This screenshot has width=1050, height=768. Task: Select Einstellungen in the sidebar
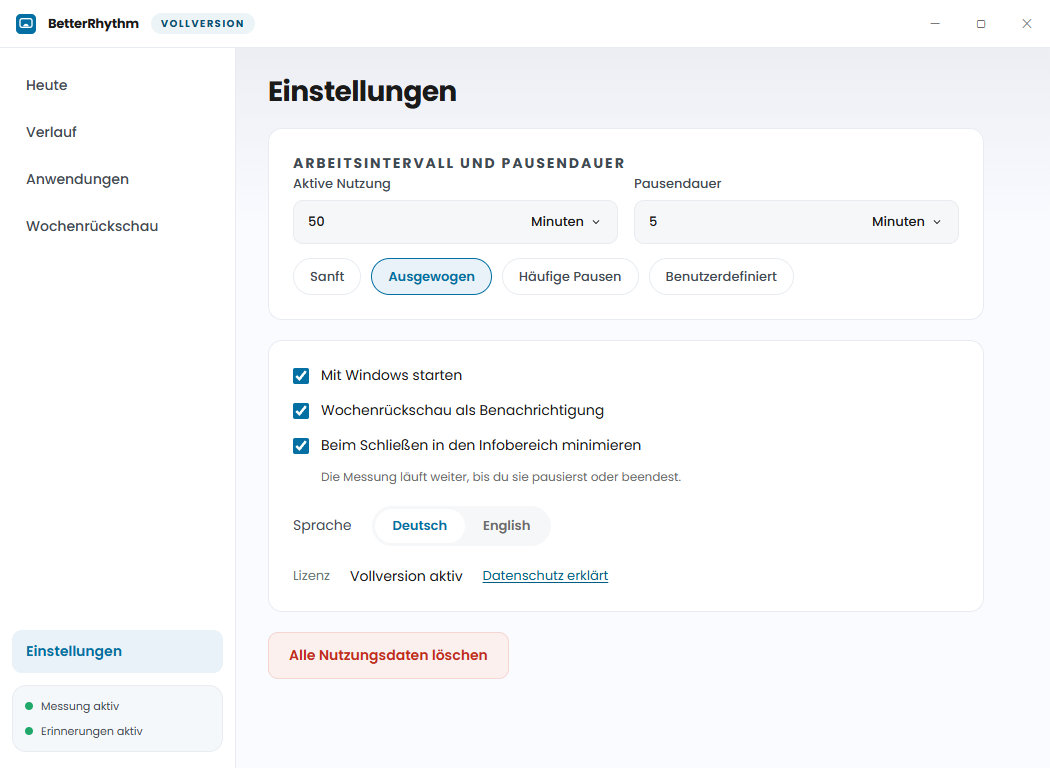(117, 651)
